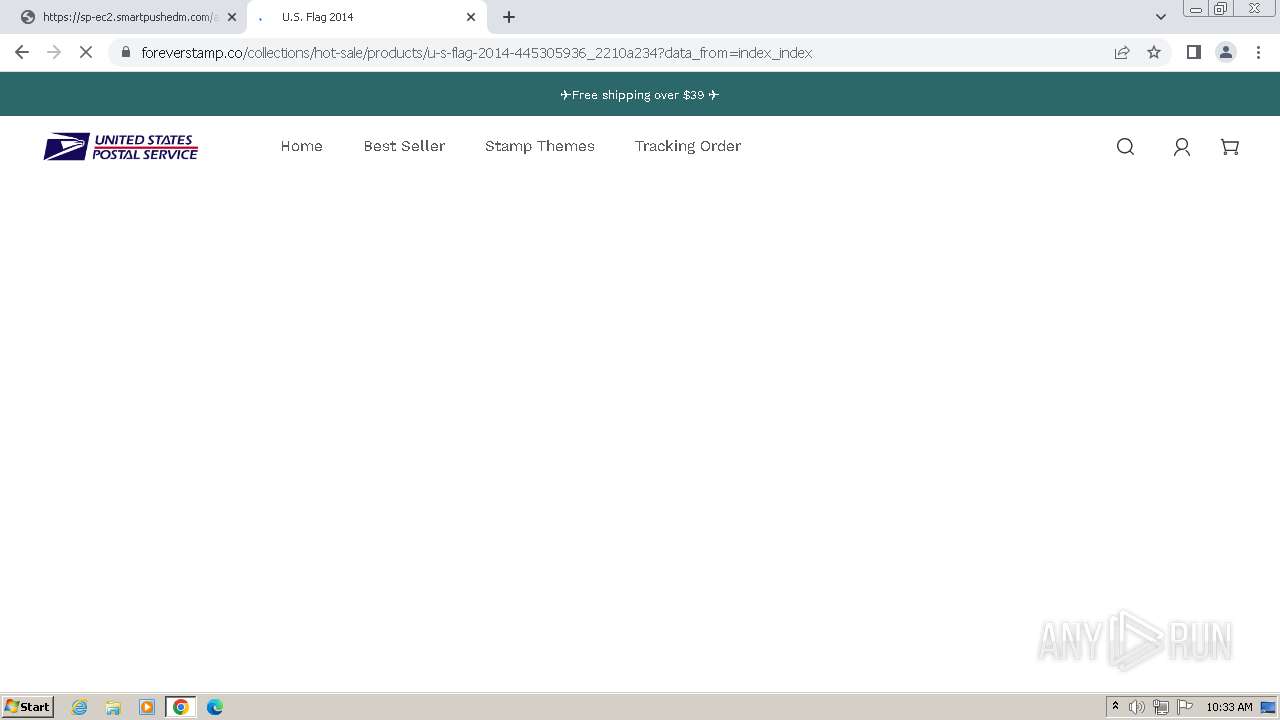Click the 10:33 AM system clock
1280x720 pixels.
[x=1229, y=707]
